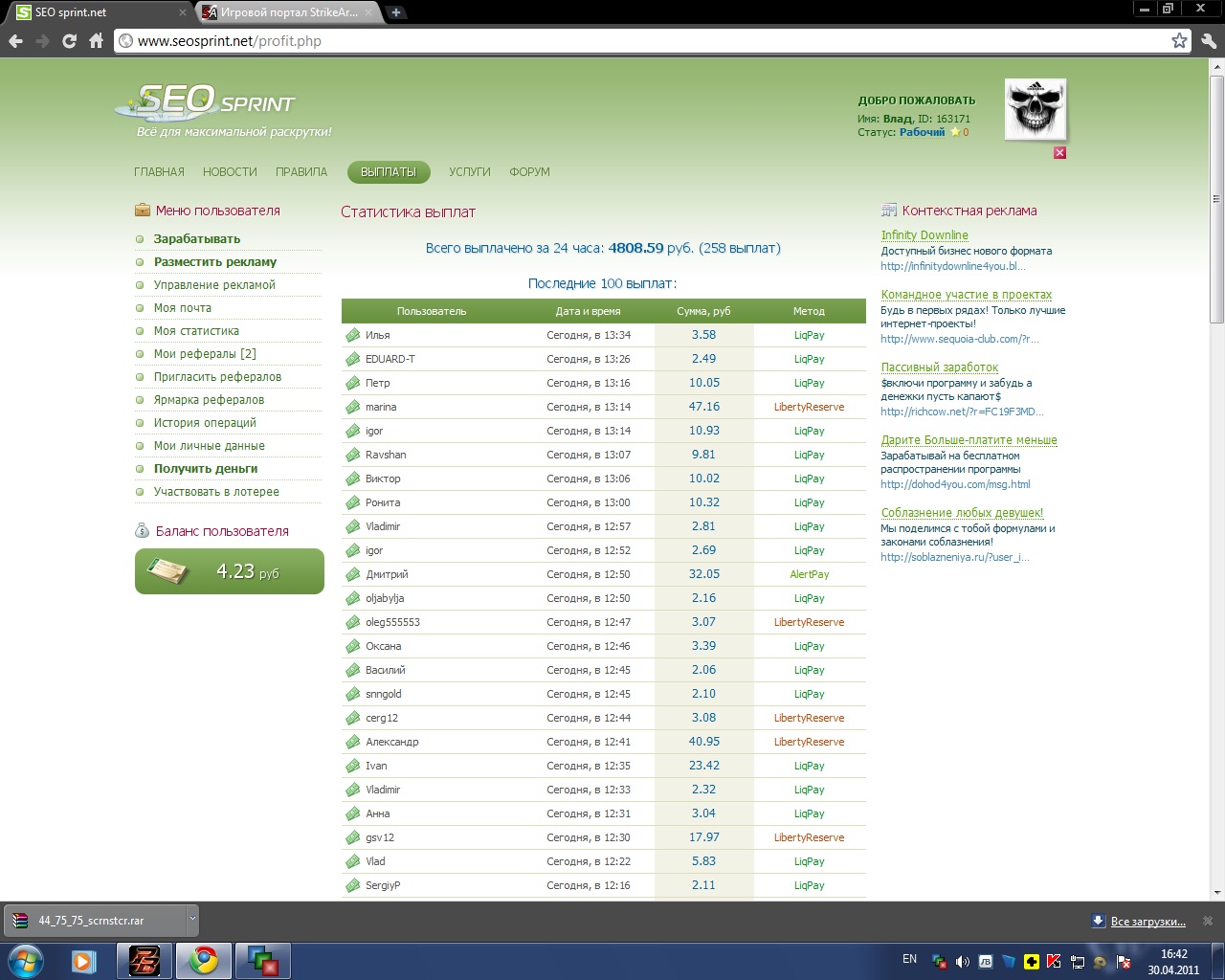Image resolution: width=1225 pixels, height=980 pixels.
Task: Open Мои личные данные link
Action: point(210,446)
